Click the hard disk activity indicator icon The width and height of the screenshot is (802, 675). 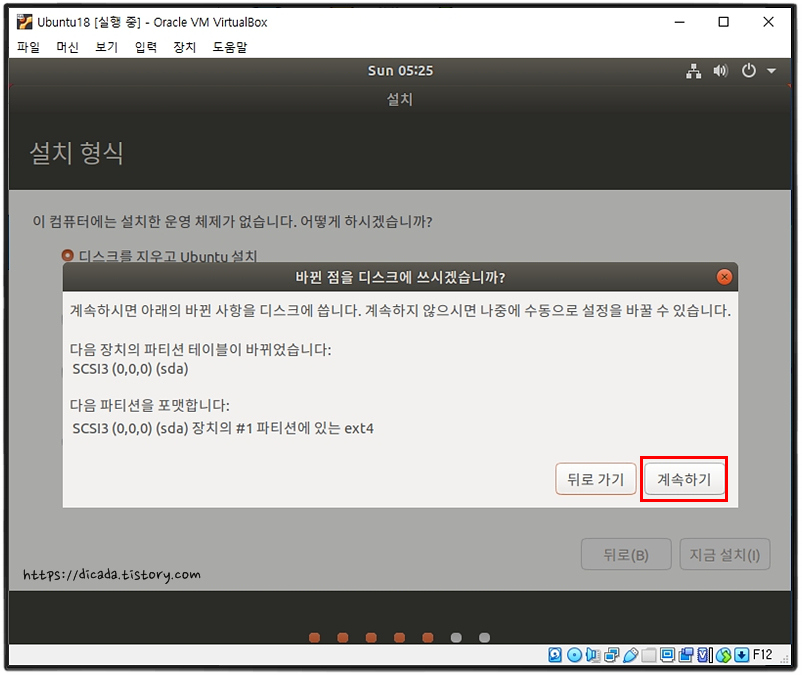[555, 655]
